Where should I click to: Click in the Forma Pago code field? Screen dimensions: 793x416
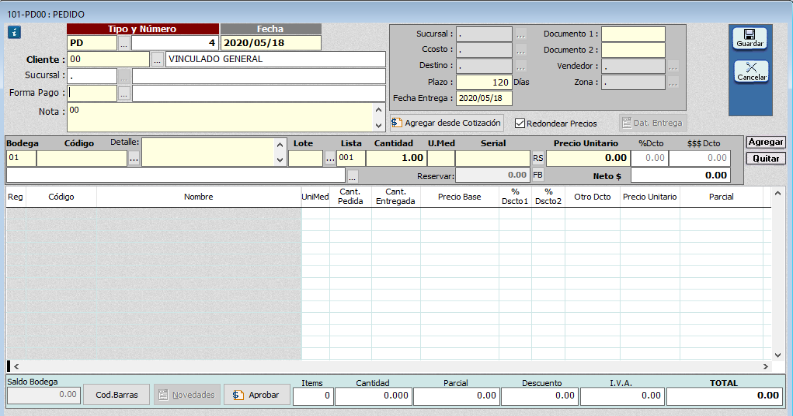coord(92,94)
